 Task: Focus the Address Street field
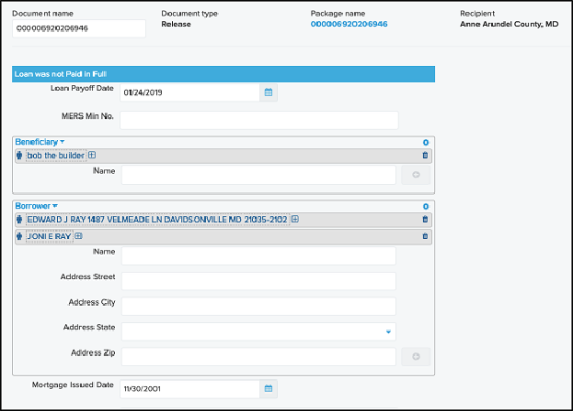[x=258, y=281]
